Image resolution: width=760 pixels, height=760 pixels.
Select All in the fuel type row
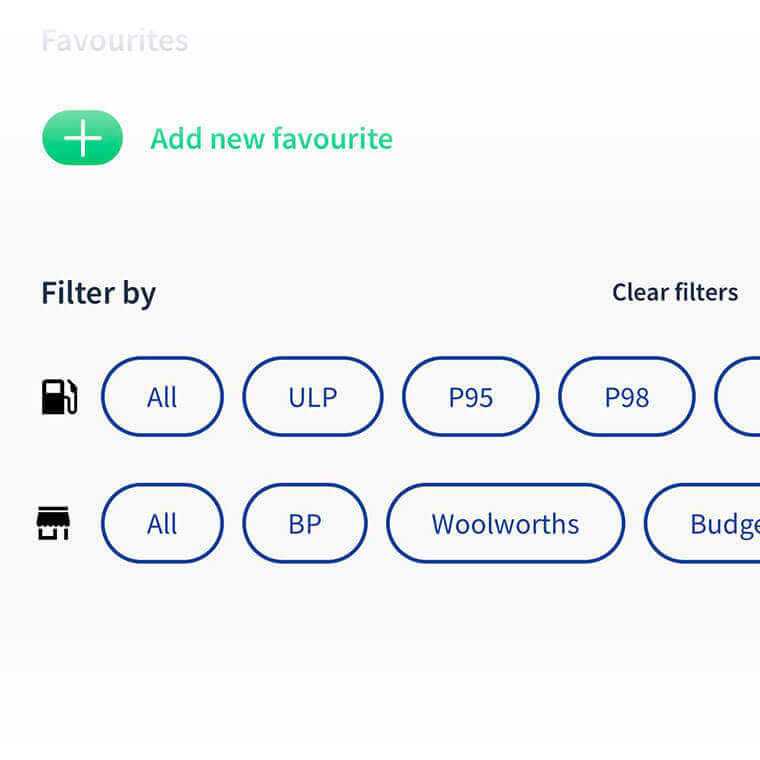tap(162, 397)
